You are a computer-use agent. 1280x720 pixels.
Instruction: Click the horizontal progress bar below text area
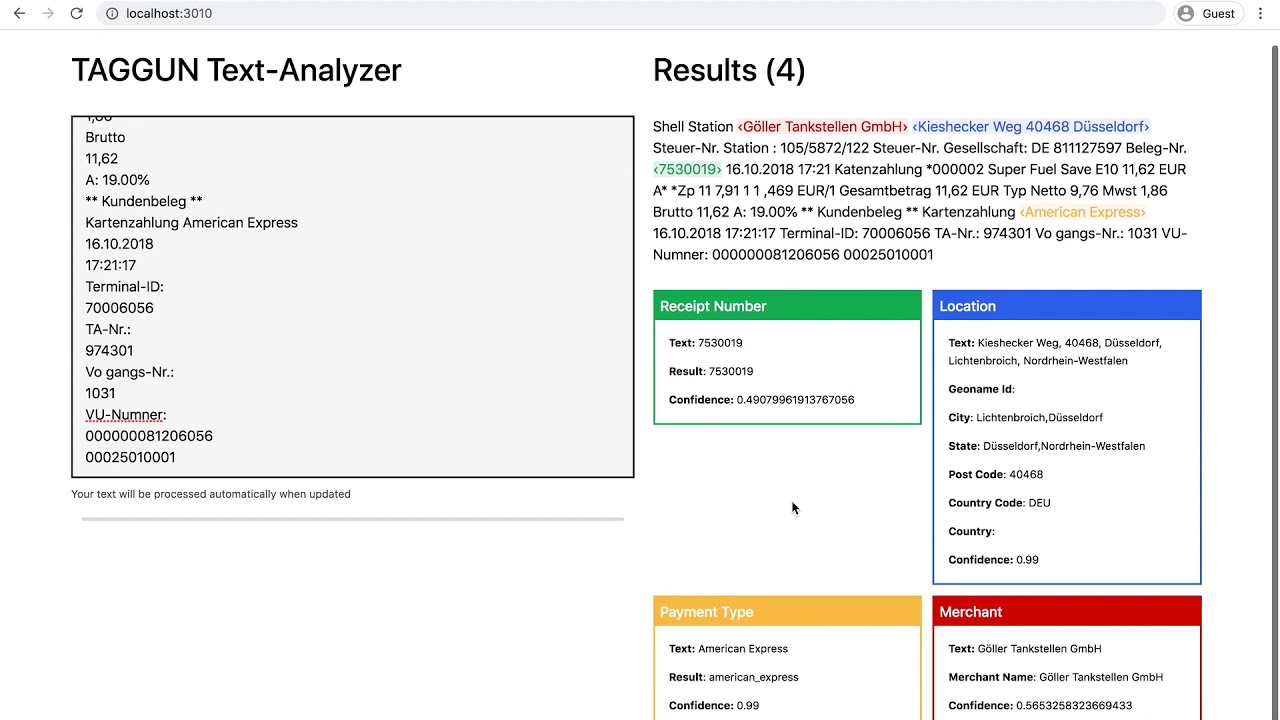(x=352, y=519)
